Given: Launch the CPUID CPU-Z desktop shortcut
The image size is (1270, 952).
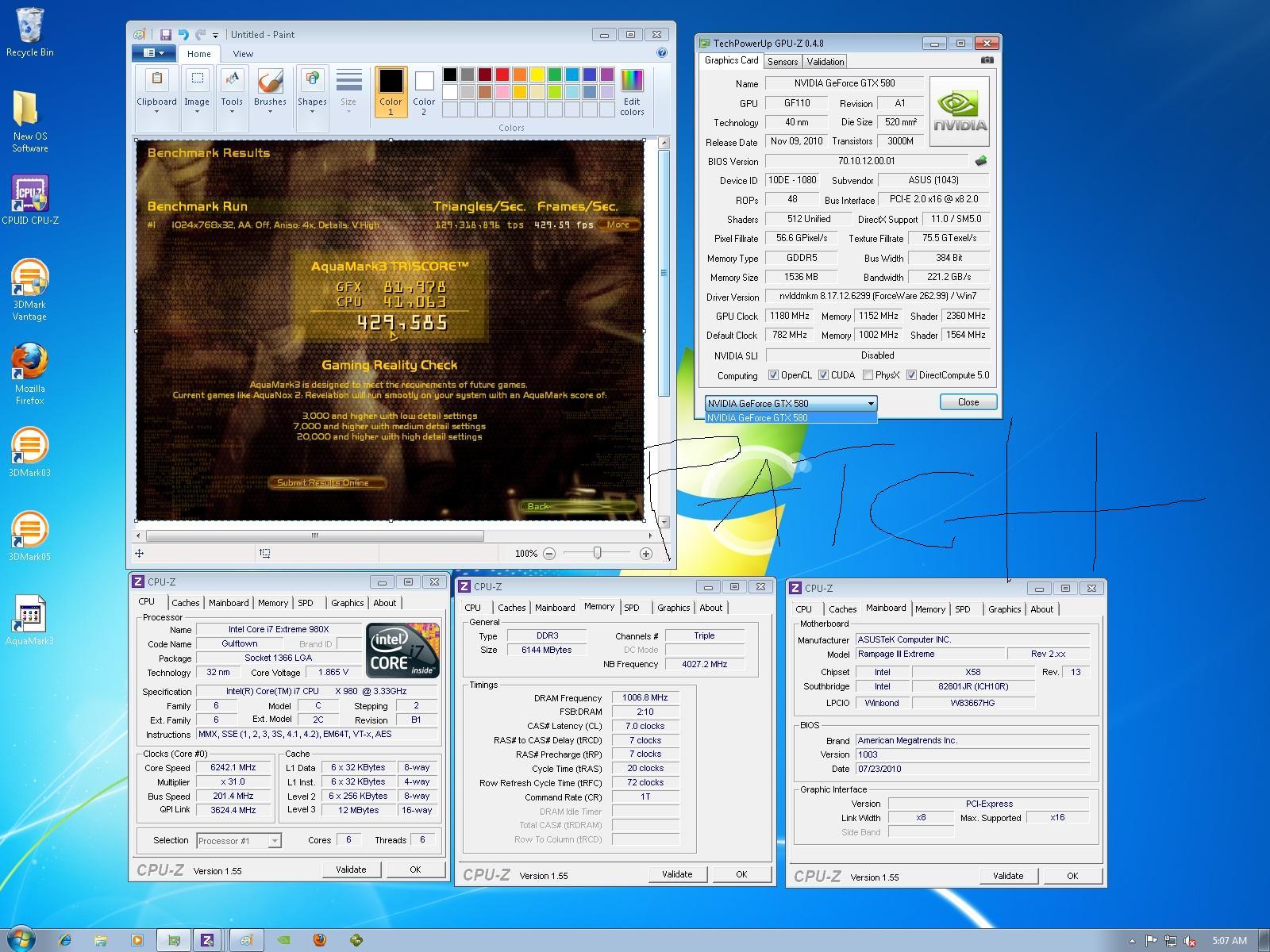Looking at the screenshot, I should 29,200.
